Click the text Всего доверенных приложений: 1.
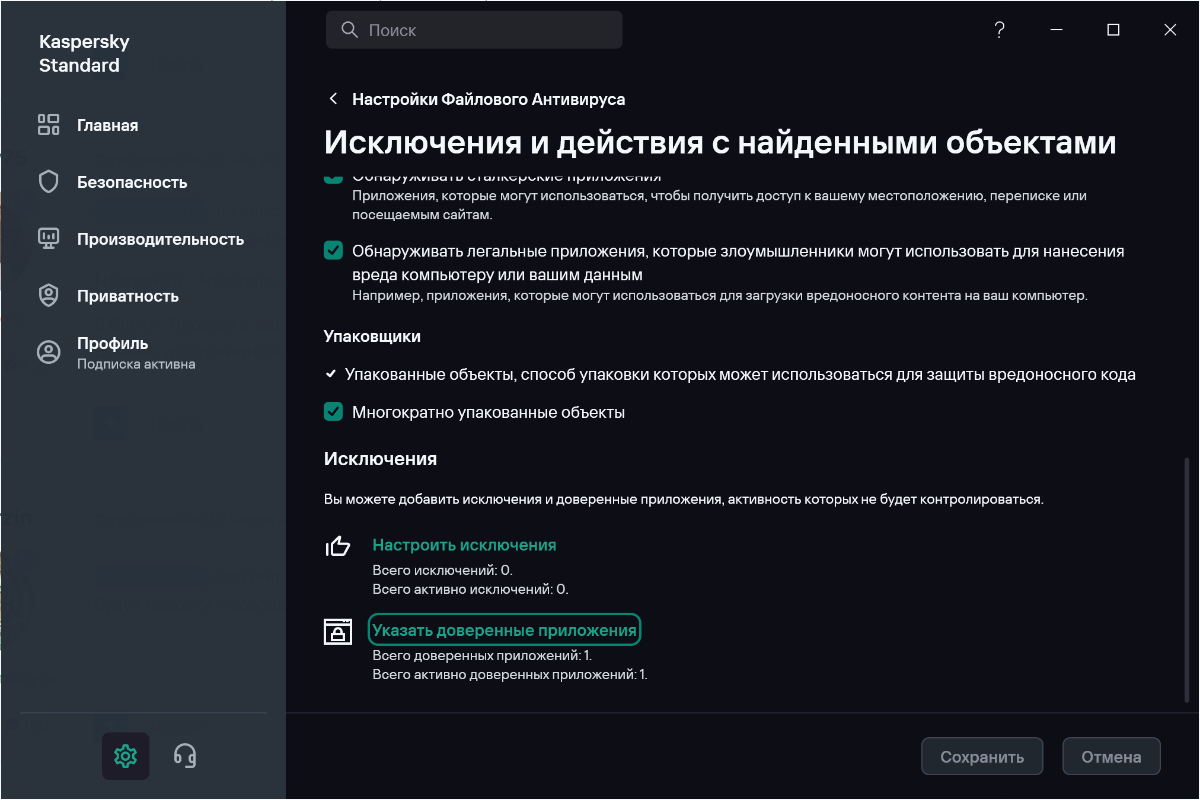The height and width of the screenshot is (800, 1200). click(482, 655)
